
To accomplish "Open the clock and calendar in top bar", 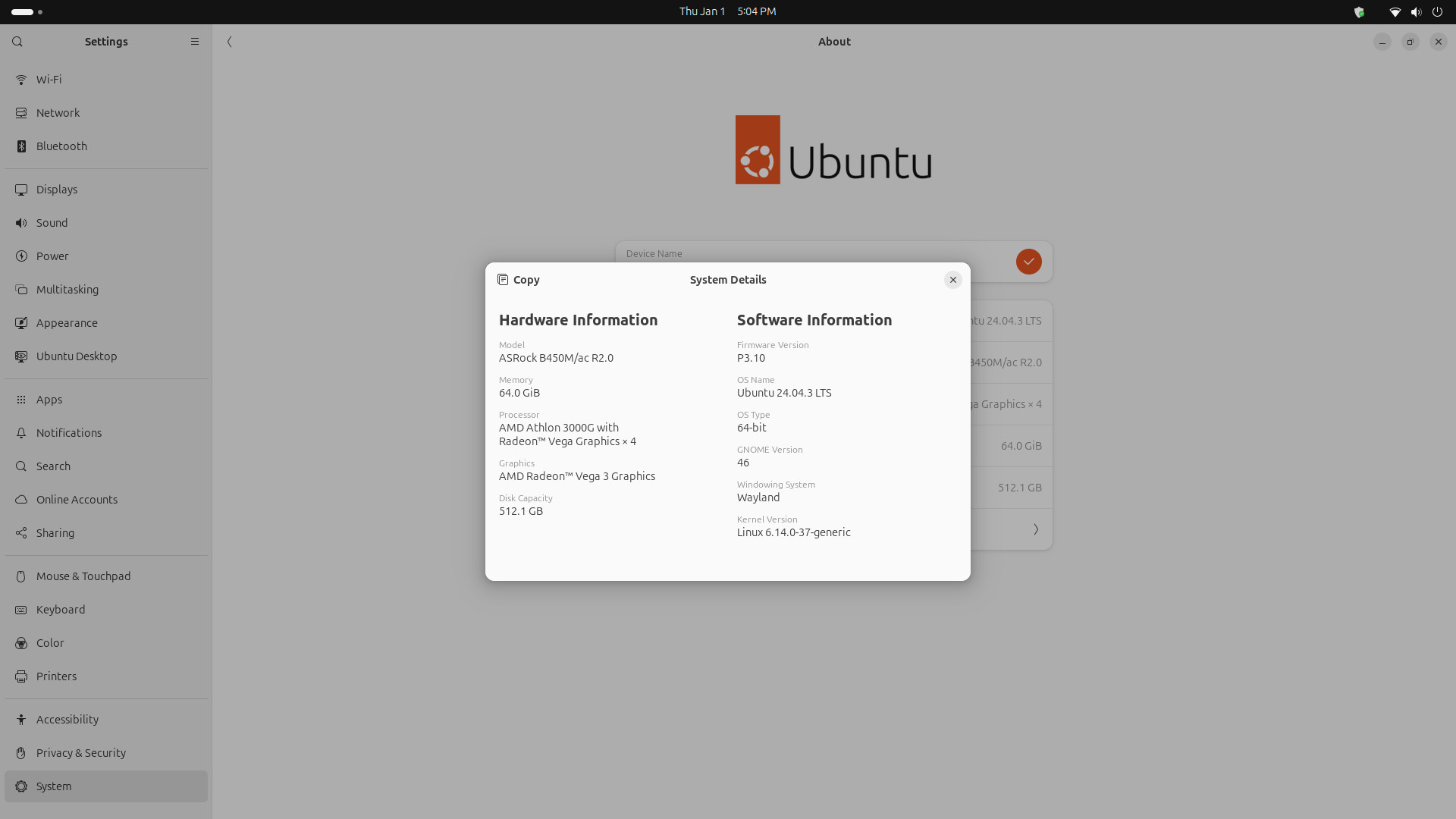I will pos(726,11).
